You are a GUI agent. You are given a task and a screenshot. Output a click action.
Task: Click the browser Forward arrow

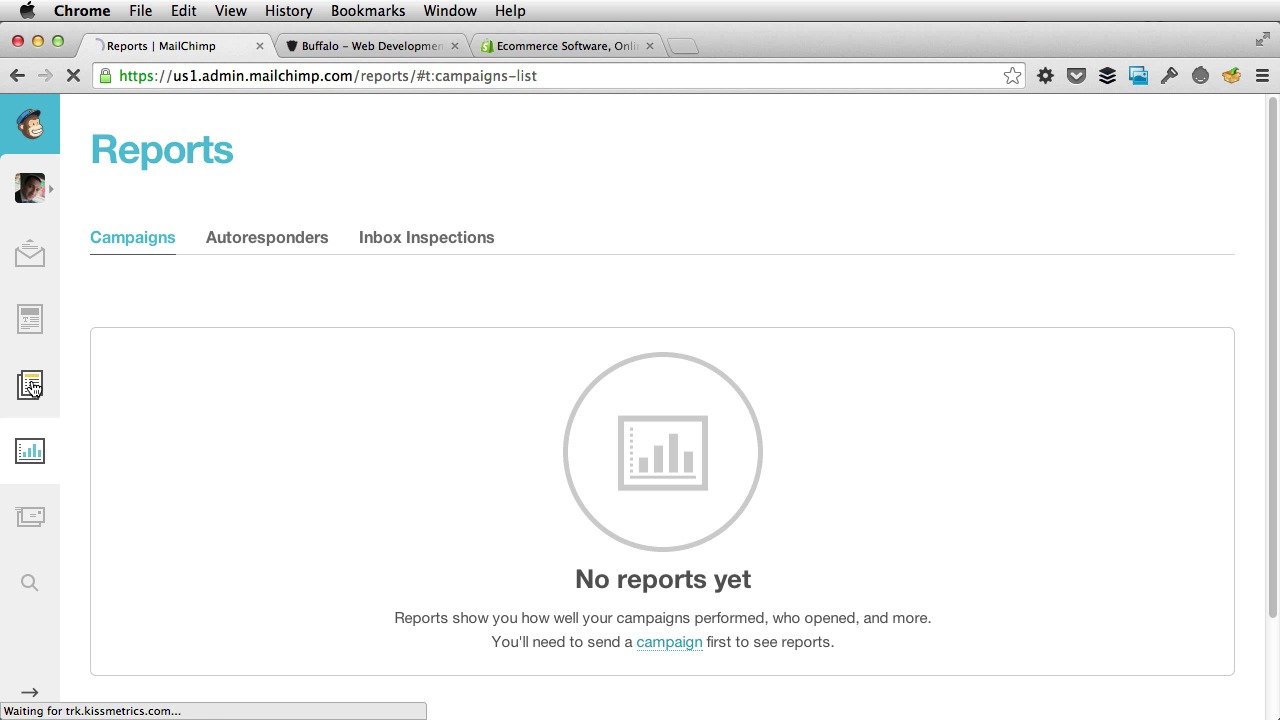click(45, 76)
